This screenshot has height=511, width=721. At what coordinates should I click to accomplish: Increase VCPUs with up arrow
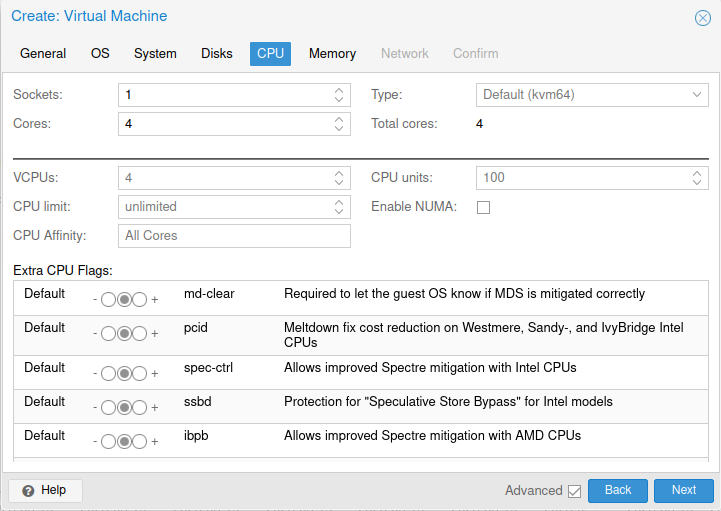(339, 173)
